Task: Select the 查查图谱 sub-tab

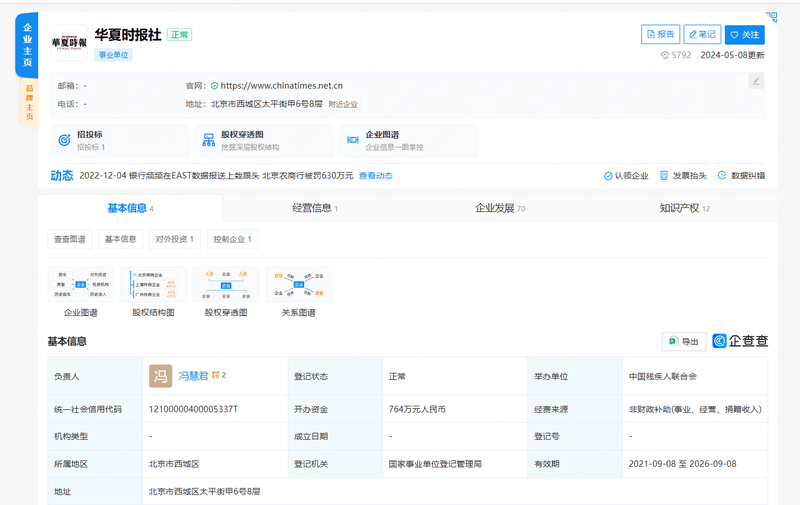Action: 70,239
